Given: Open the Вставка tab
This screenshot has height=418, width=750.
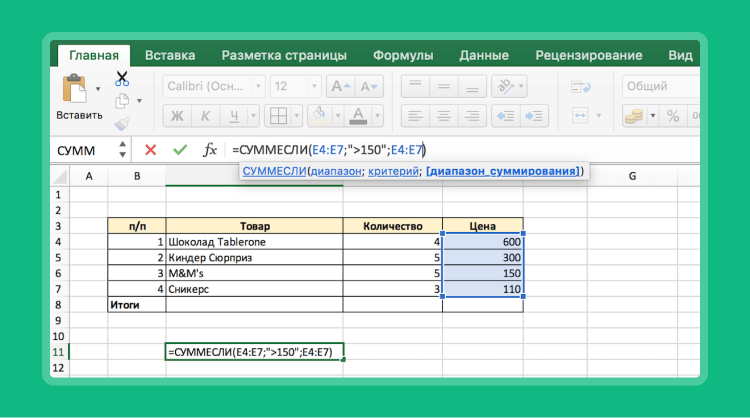Looking at the screenshot, I should point(170,55).
